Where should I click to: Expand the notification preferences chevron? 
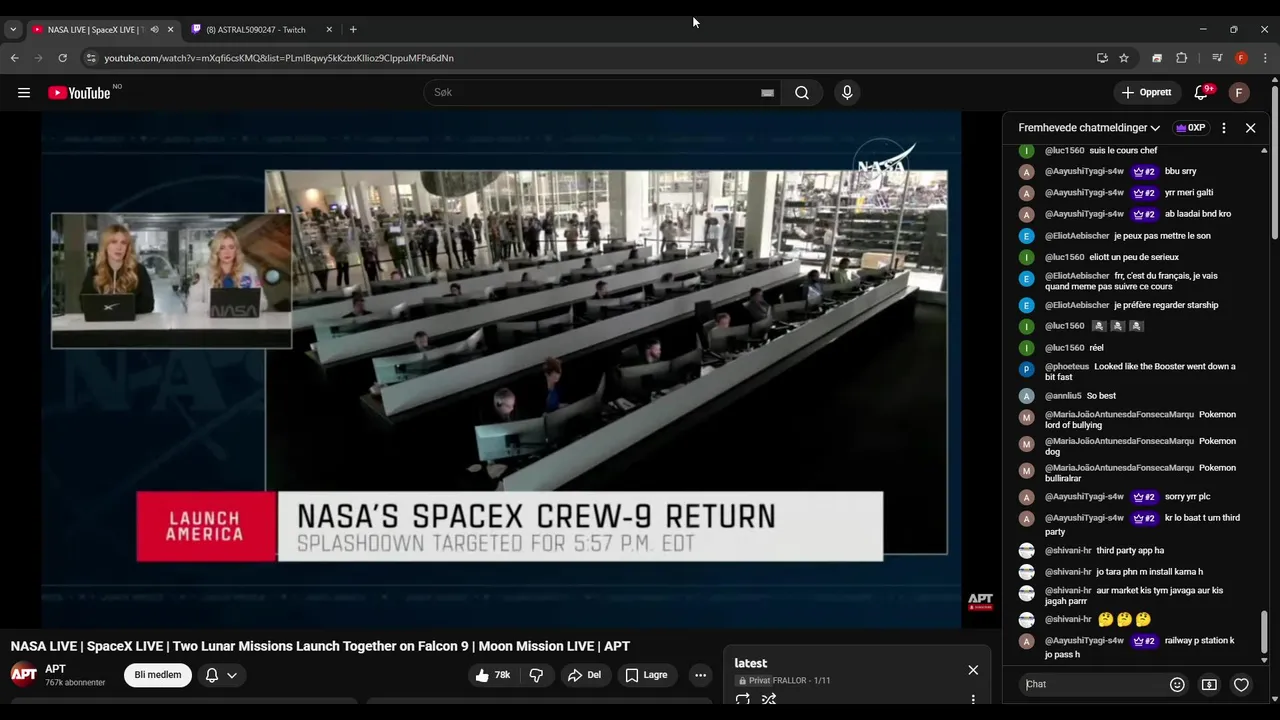(x=232, y=675)
